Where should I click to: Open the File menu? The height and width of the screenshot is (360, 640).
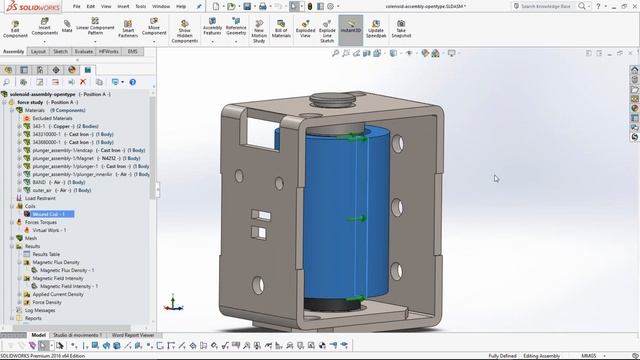click(x=76, y=6)
